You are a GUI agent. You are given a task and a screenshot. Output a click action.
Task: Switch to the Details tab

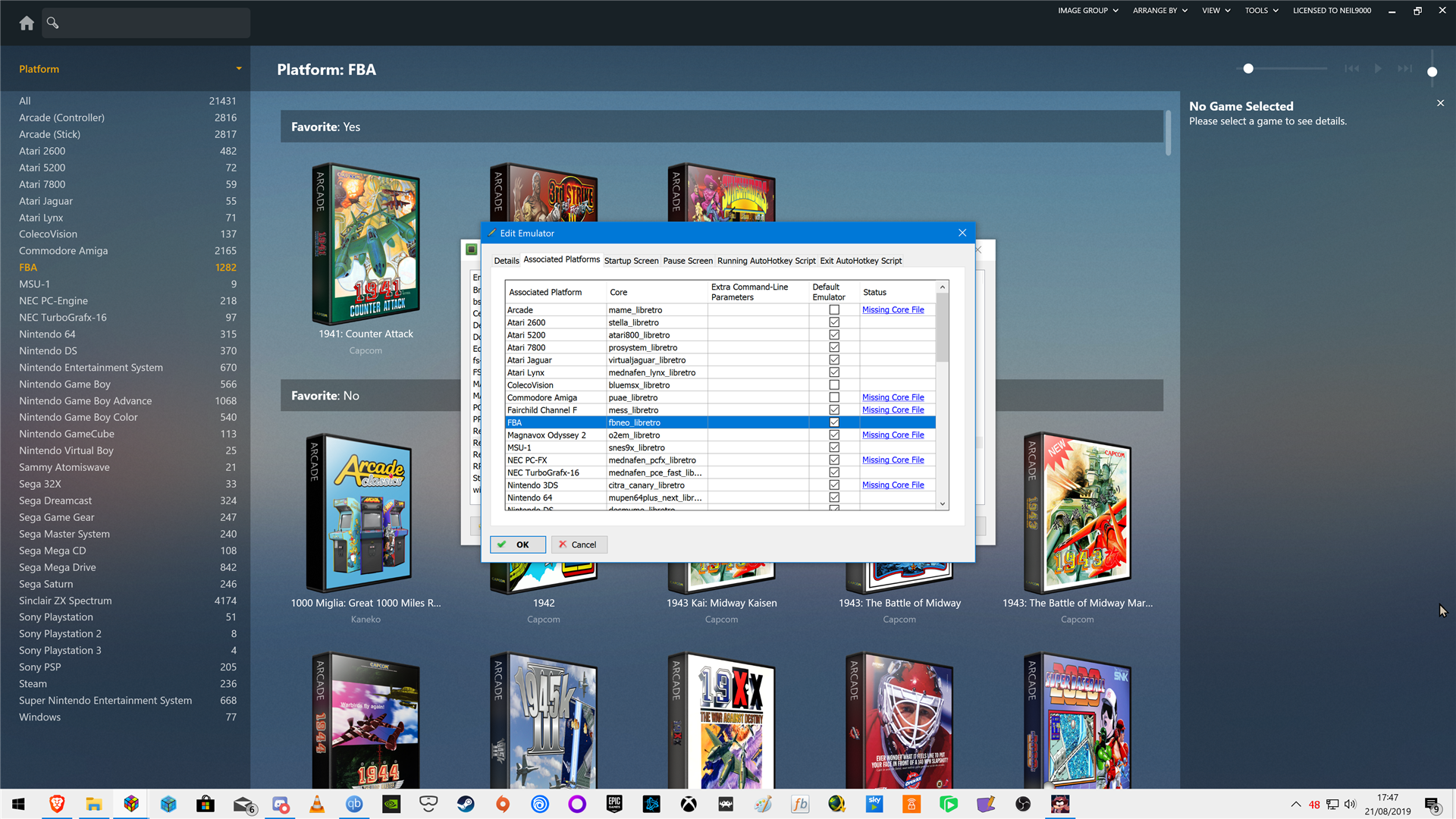click(x=507, y=261)
